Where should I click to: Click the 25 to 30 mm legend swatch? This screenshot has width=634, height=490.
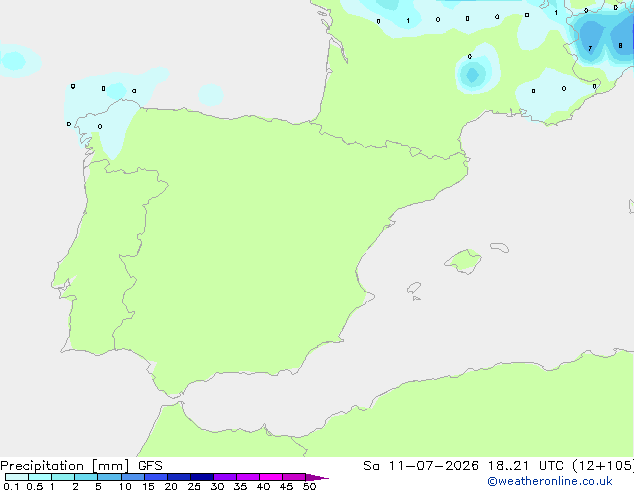click(x=201, y=477)
